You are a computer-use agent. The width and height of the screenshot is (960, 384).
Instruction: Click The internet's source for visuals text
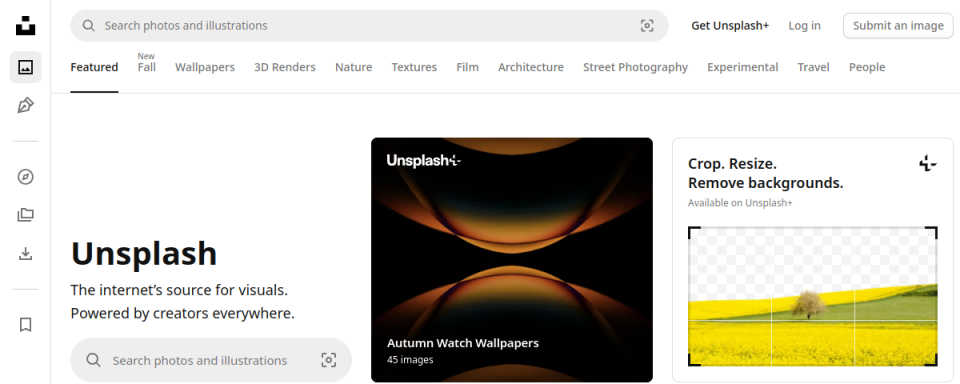point(179,290)
